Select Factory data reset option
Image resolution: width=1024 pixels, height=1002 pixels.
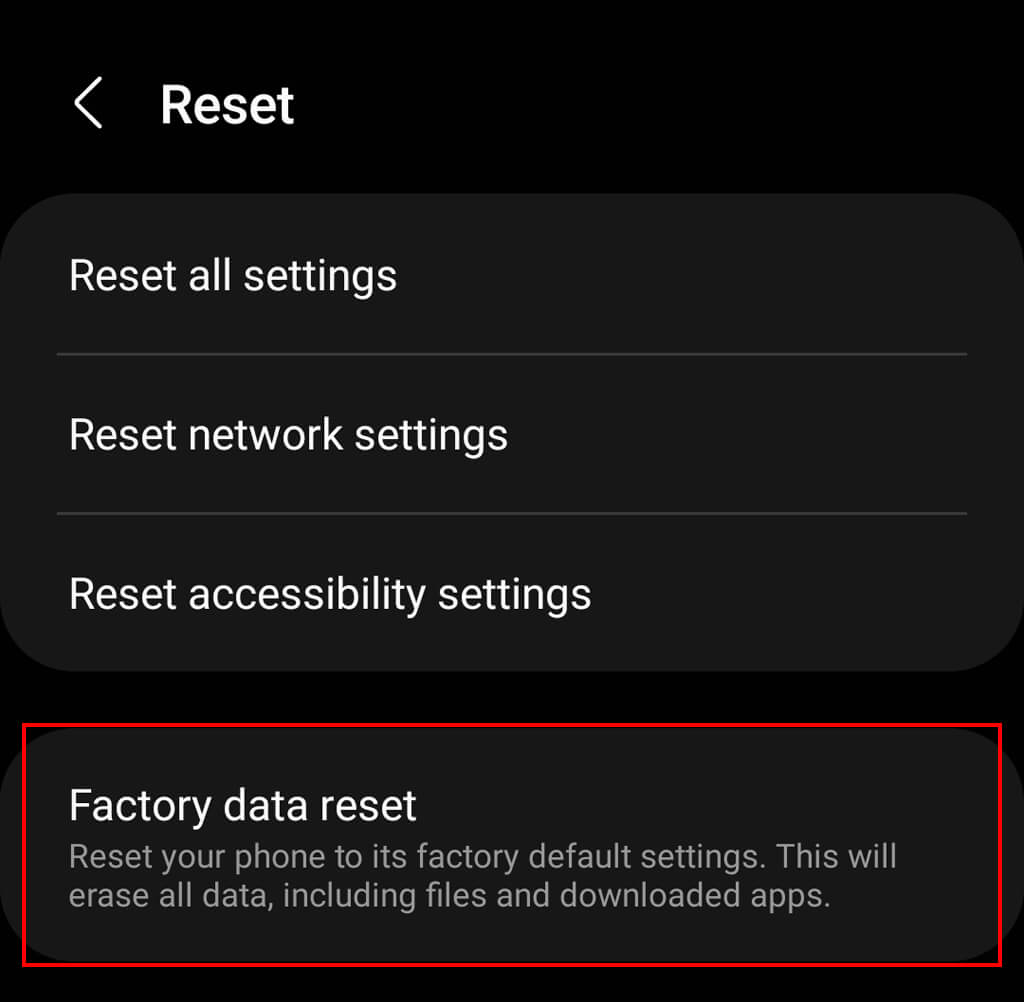point(512,845)
